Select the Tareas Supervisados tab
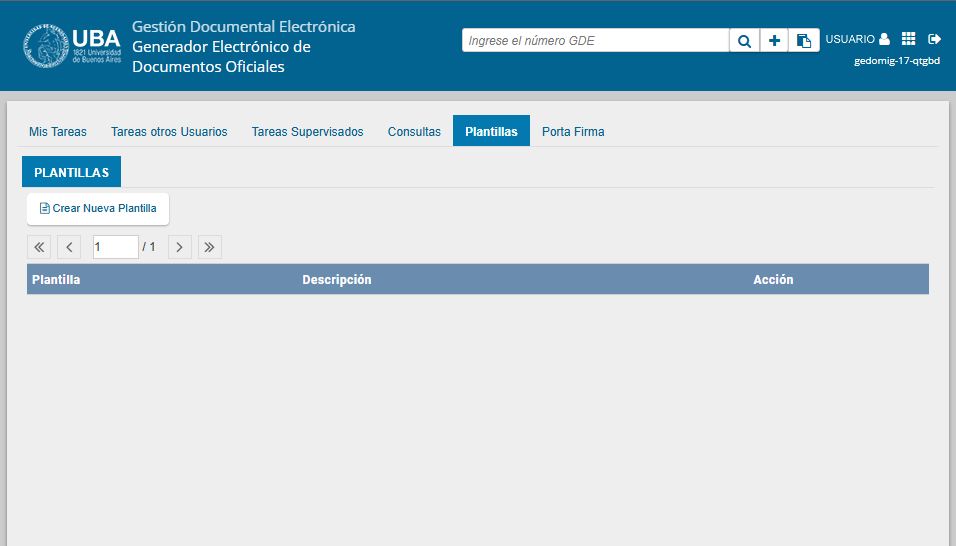 click(x=307, y=132)
